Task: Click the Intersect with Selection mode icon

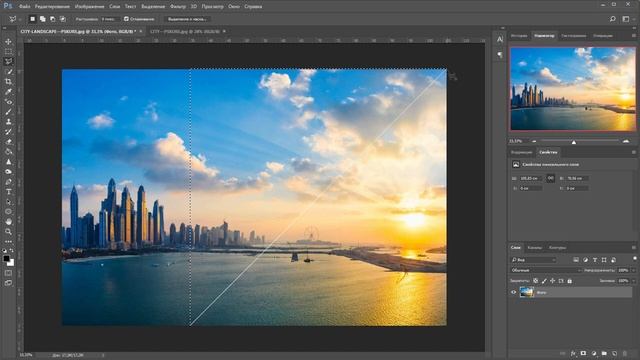Action: pyautogui.click(x=62, y=19)
